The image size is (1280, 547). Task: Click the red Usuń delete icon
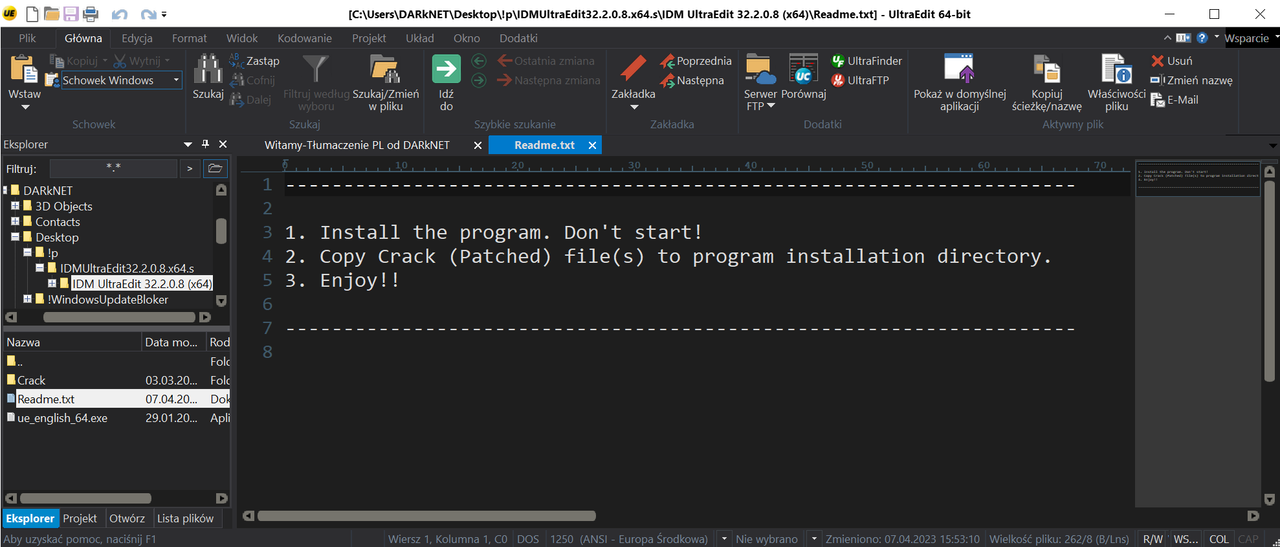pos(1157,61)
